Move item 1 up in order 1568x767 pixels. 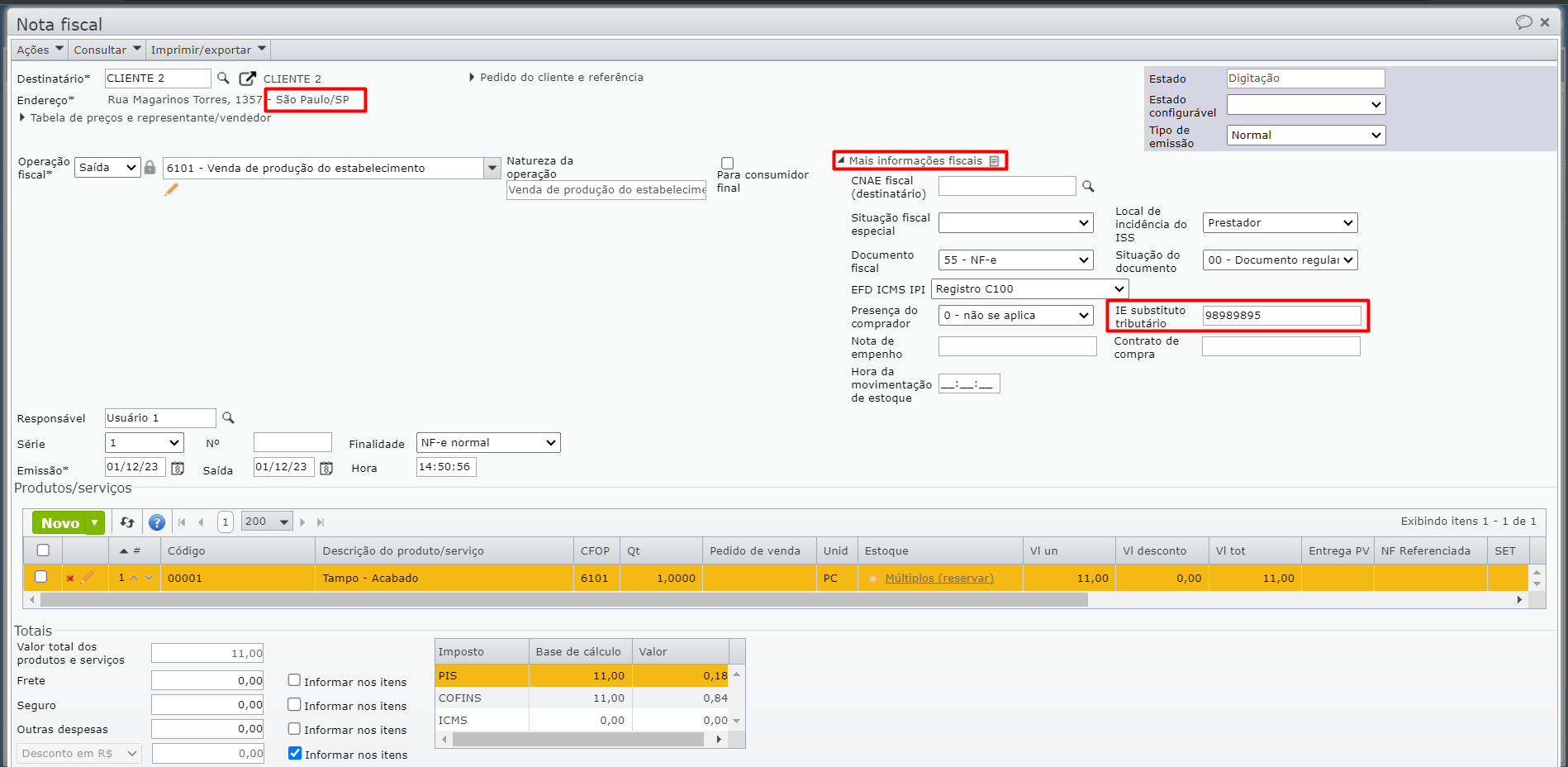click(135, 578)
